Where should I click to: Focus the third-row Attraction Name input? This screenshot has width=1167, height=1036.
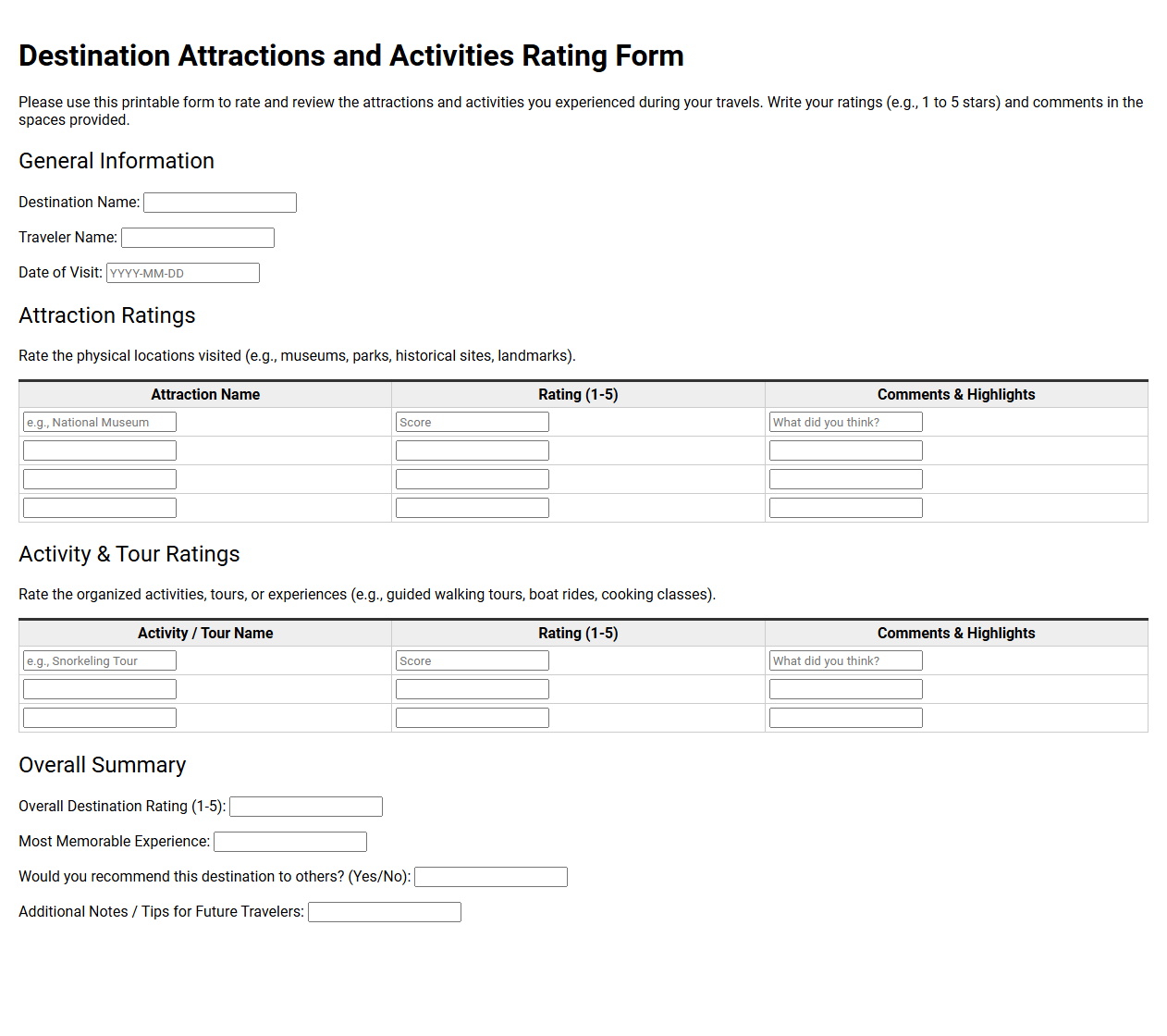coord(100,479)
